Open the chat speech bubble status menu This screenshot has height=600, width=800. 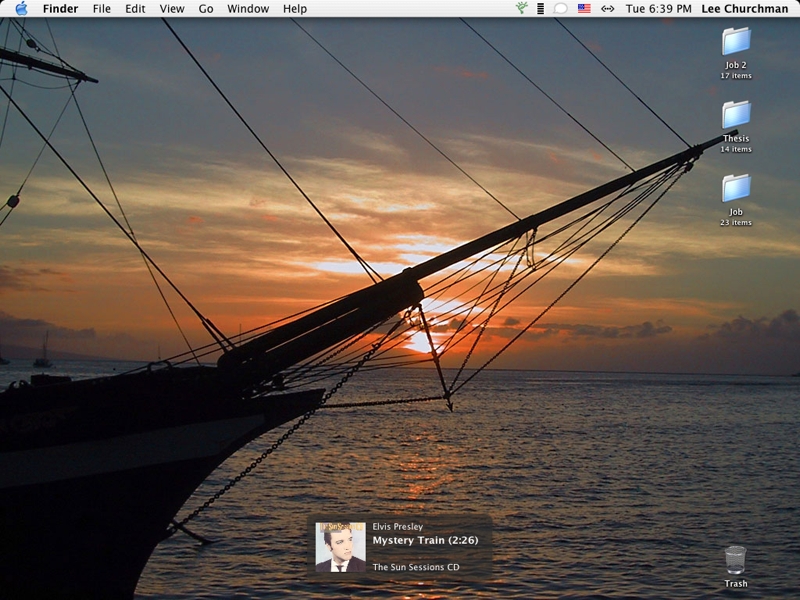(x=561, y=9)
